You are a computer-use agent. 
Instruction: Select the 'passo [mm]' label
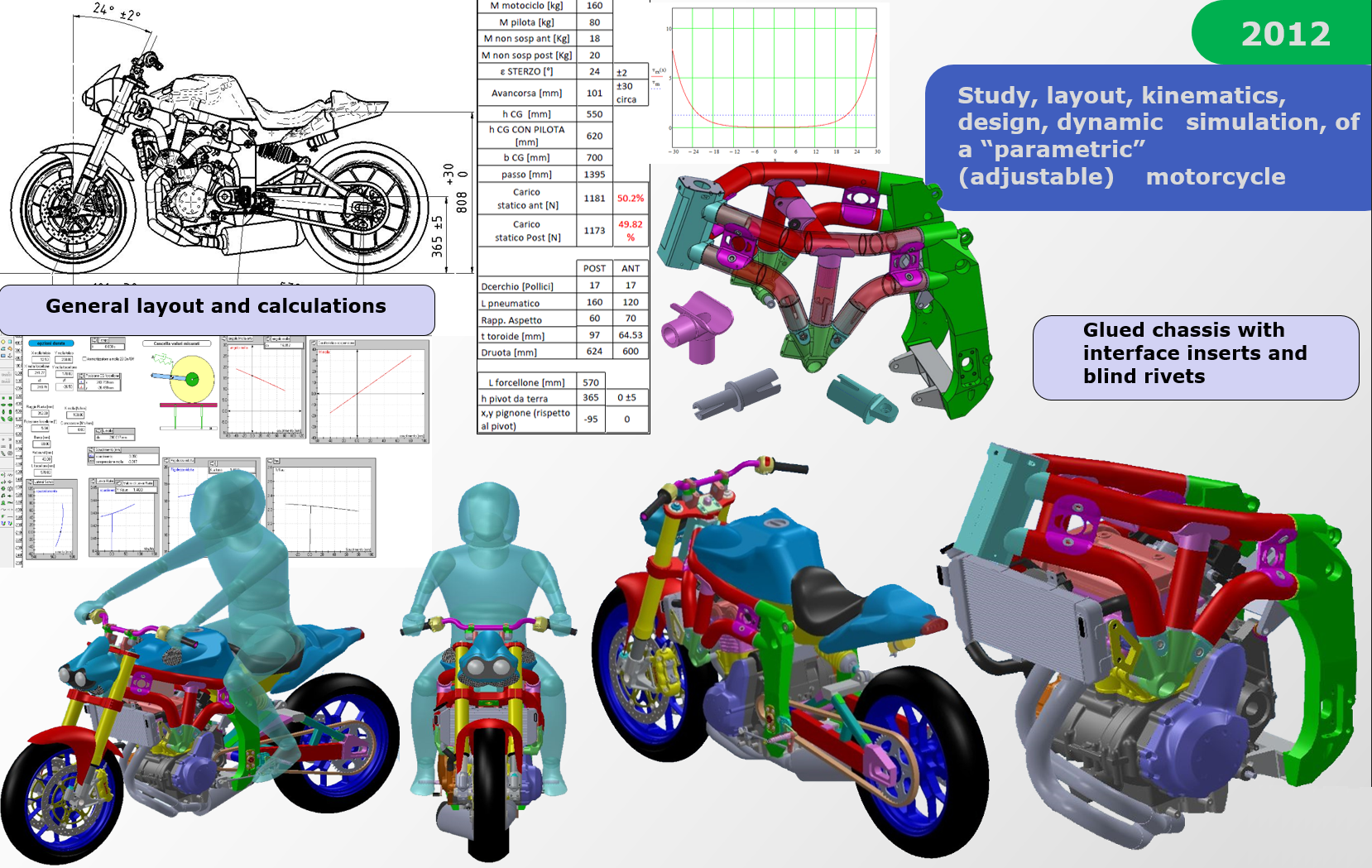tap(526, 175)
